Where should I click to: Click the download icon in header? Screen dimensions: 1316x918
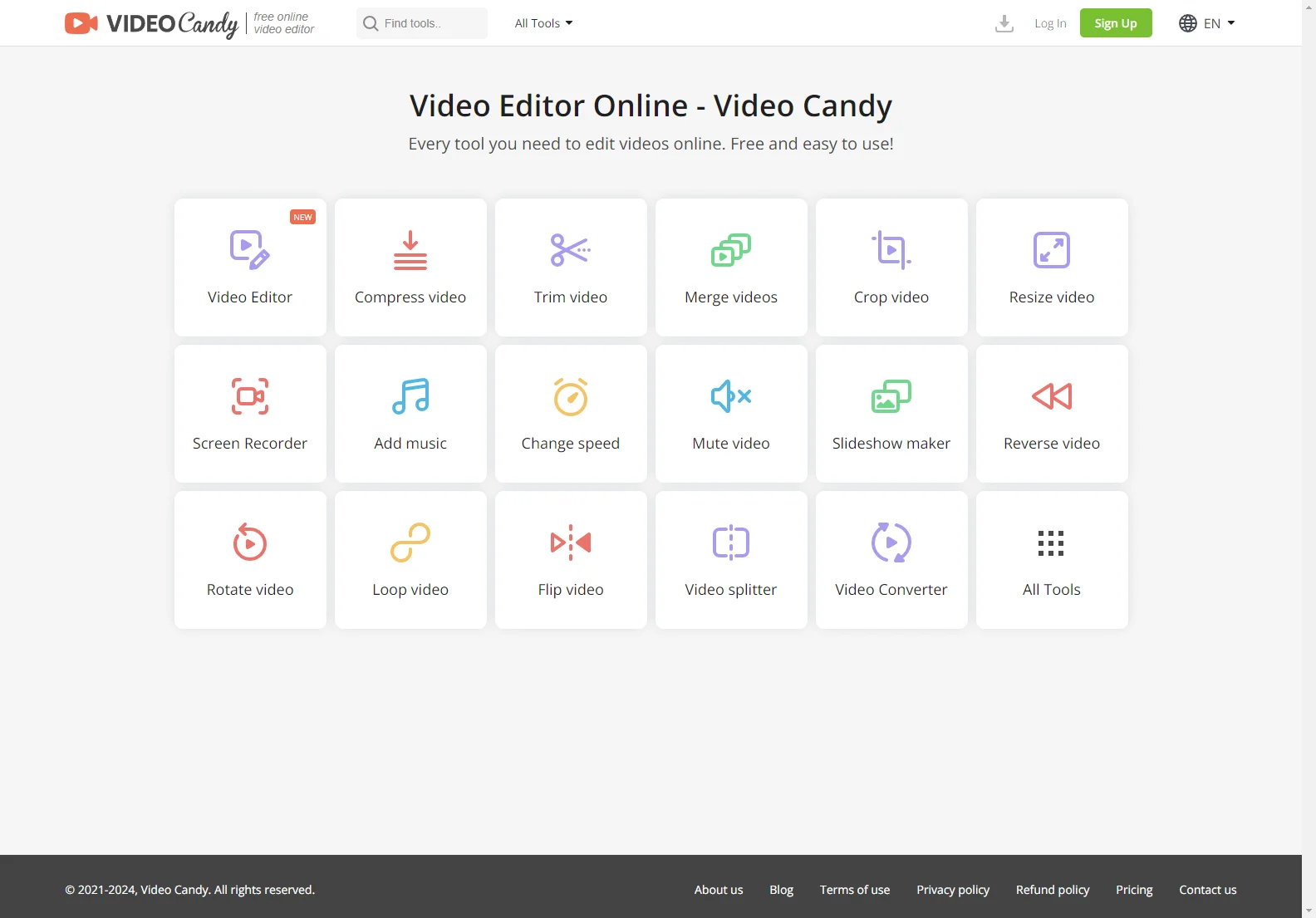click(x=1004, y=23)
